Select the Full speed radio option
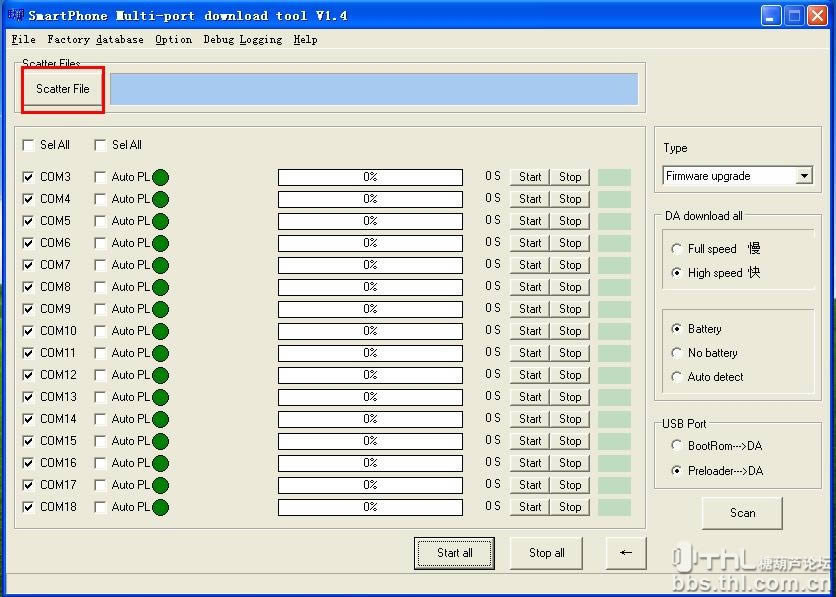Viewport: 836px width, 597px height. 678,249
